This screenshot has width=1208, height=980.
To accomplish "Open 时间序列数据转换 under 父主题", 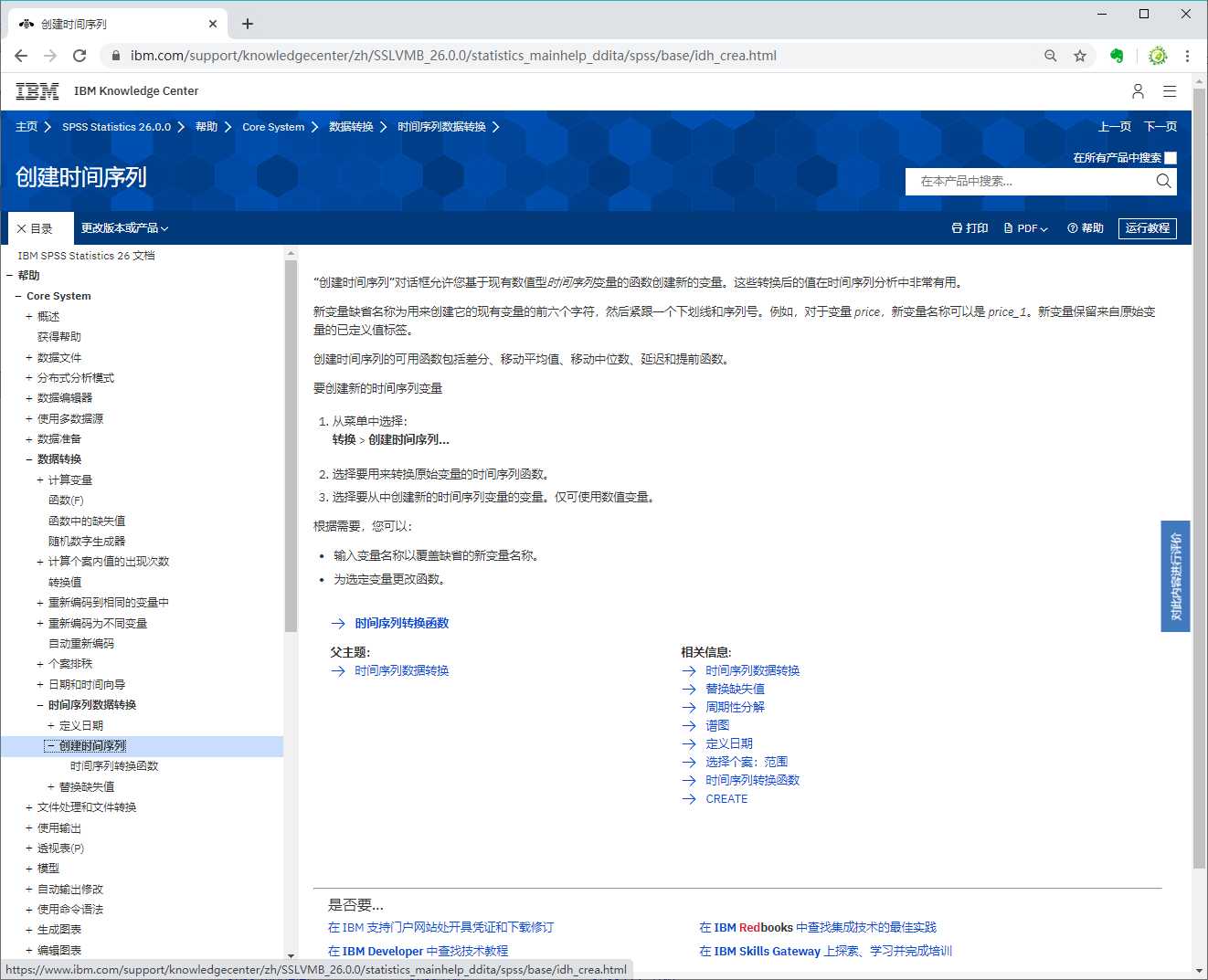I will click(401, 670).
